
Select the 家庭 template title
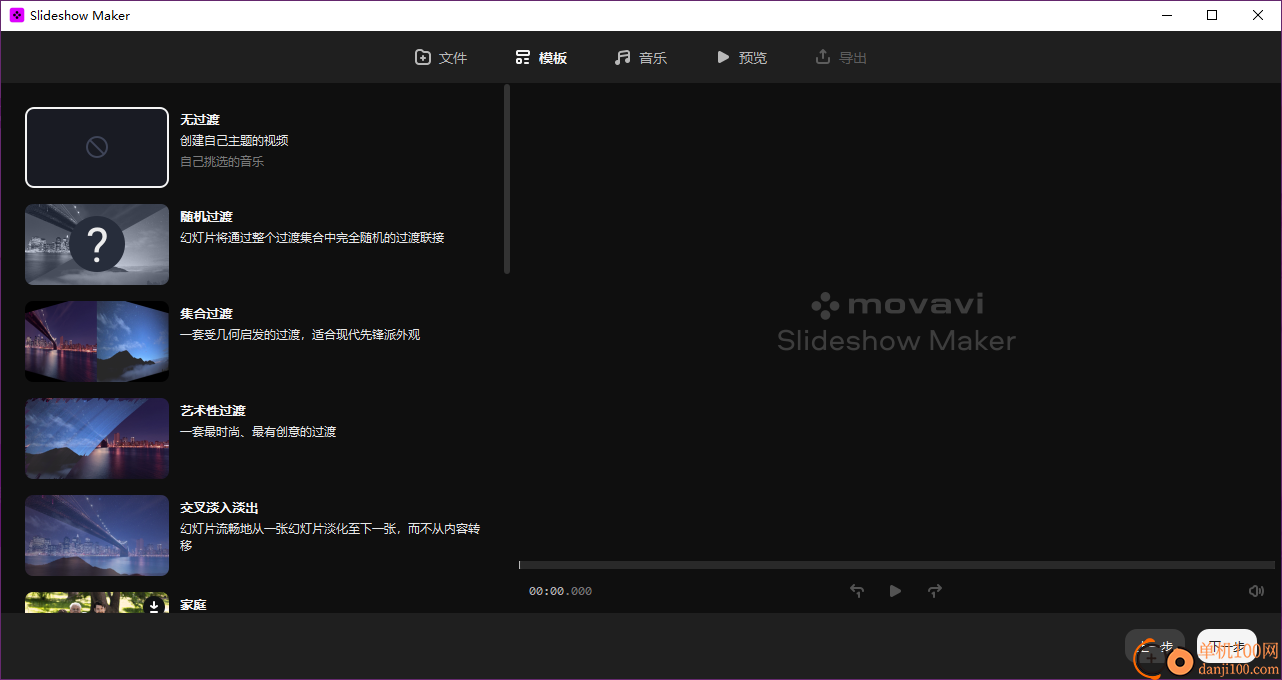pyautogui.click(x=193, y=605)
